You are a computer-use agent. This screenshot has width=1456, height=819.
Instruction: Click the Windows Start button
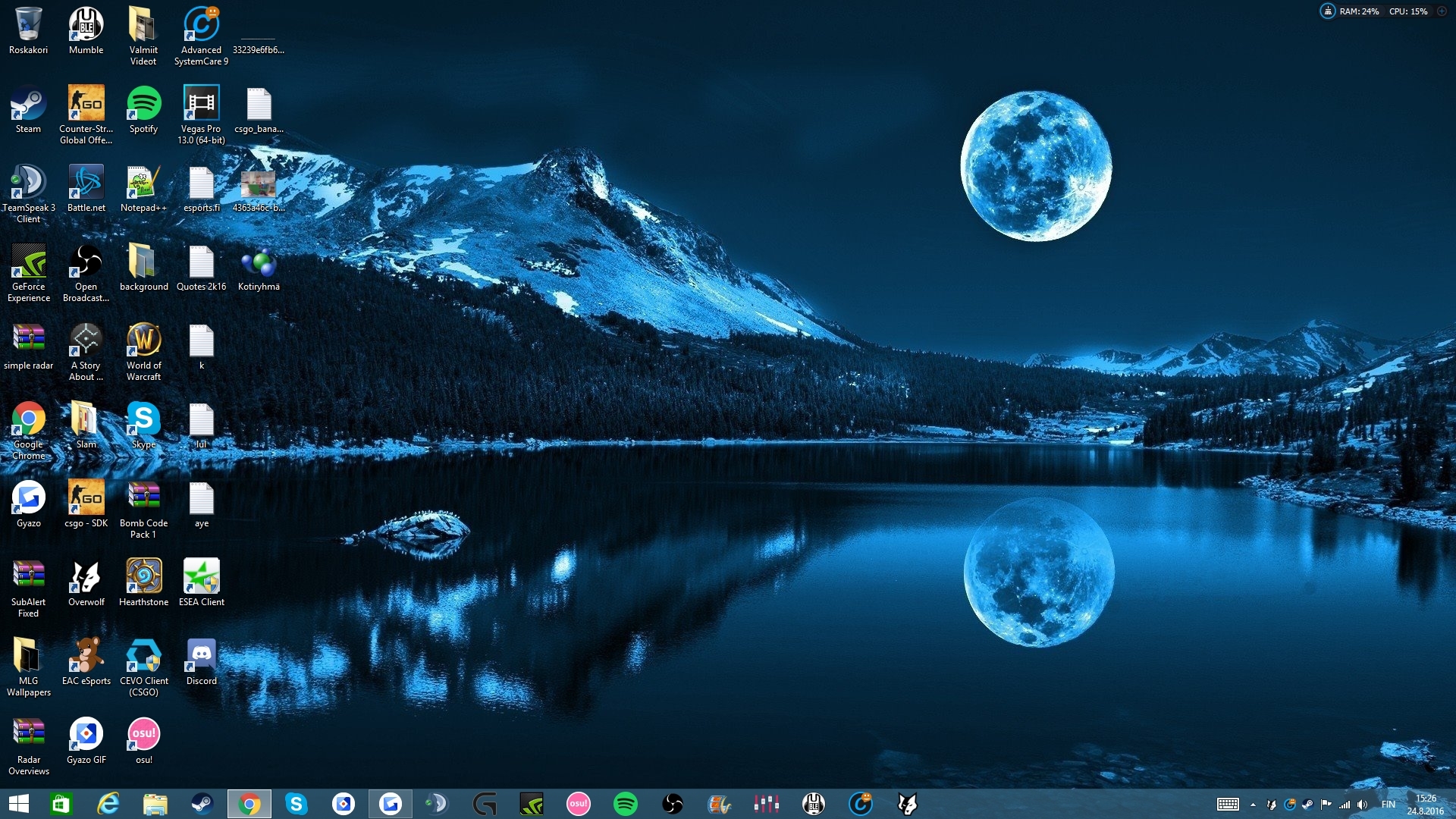click(x=18, y=804)
